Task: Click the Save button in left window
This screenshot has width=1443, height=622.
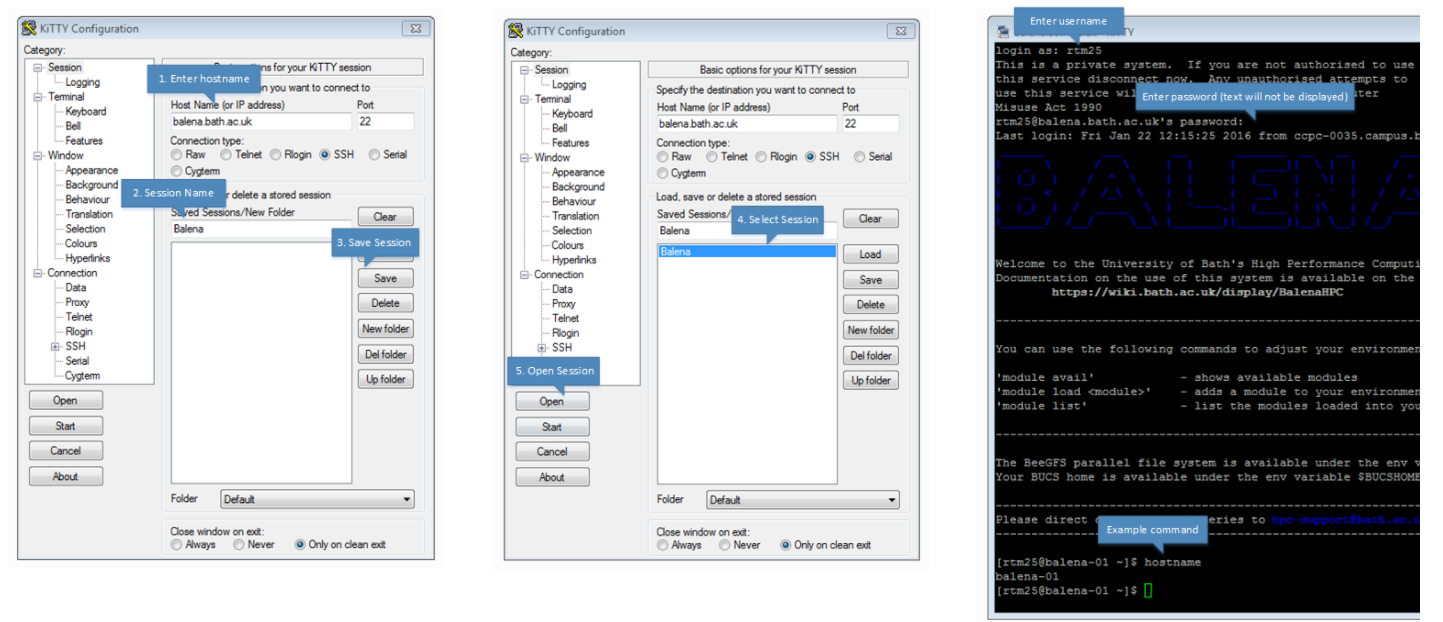Action: (385, 279)
